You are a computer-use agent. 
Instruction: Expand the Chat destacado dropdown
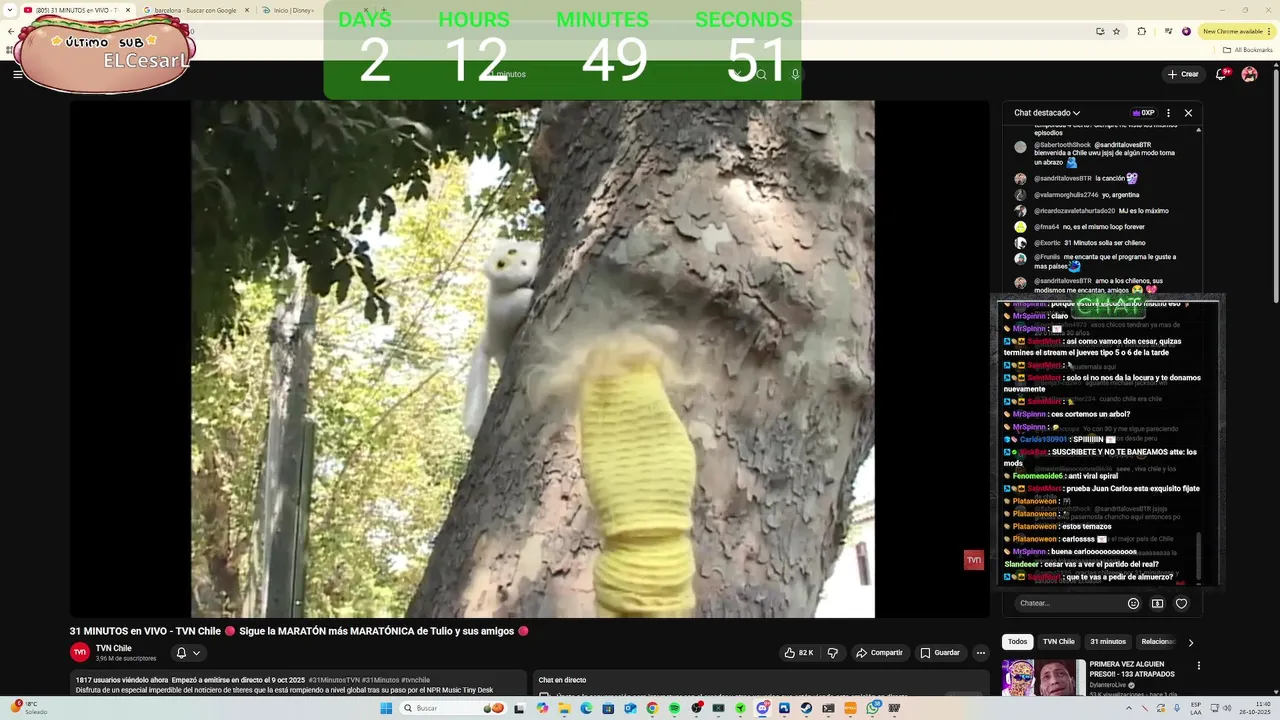click(1047, 113)
